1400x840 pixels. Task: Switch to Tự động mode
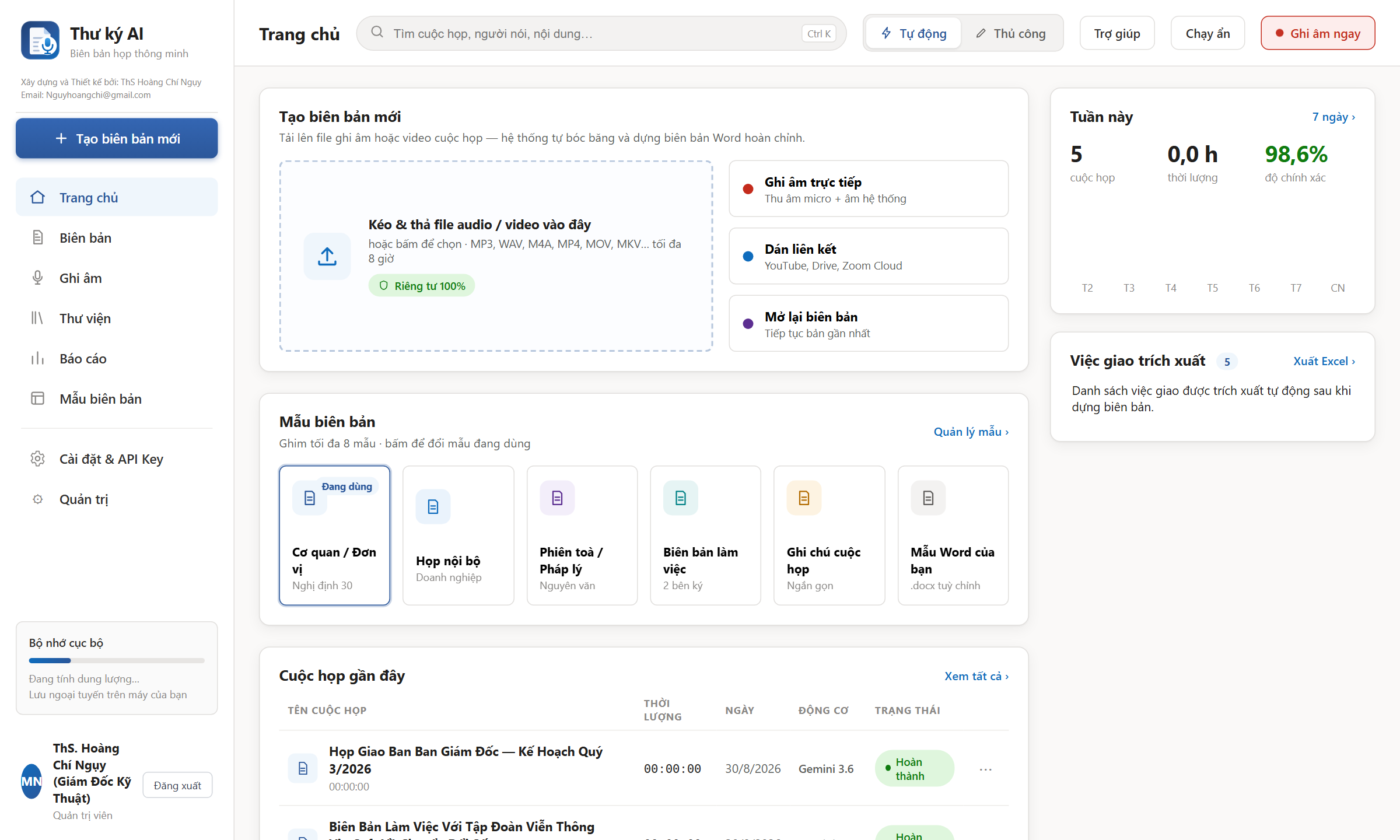[914, 33]
